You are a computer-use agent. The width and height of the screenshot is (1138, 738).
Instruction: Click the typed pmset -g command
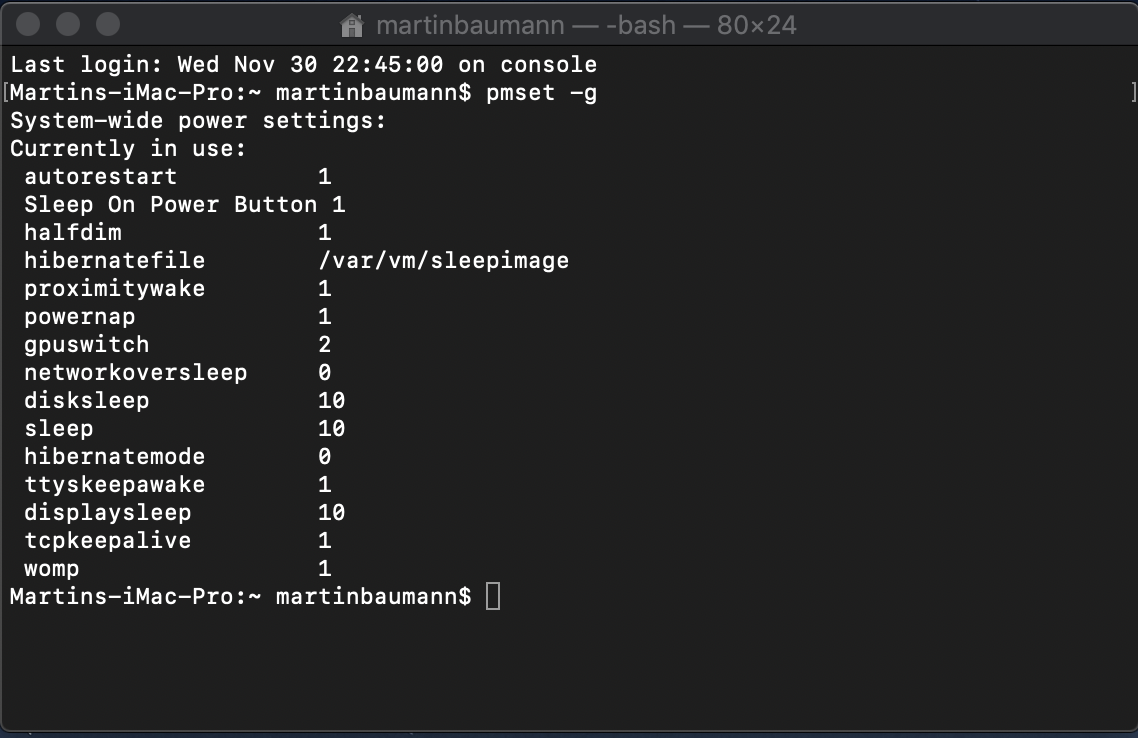pos(542,94)
